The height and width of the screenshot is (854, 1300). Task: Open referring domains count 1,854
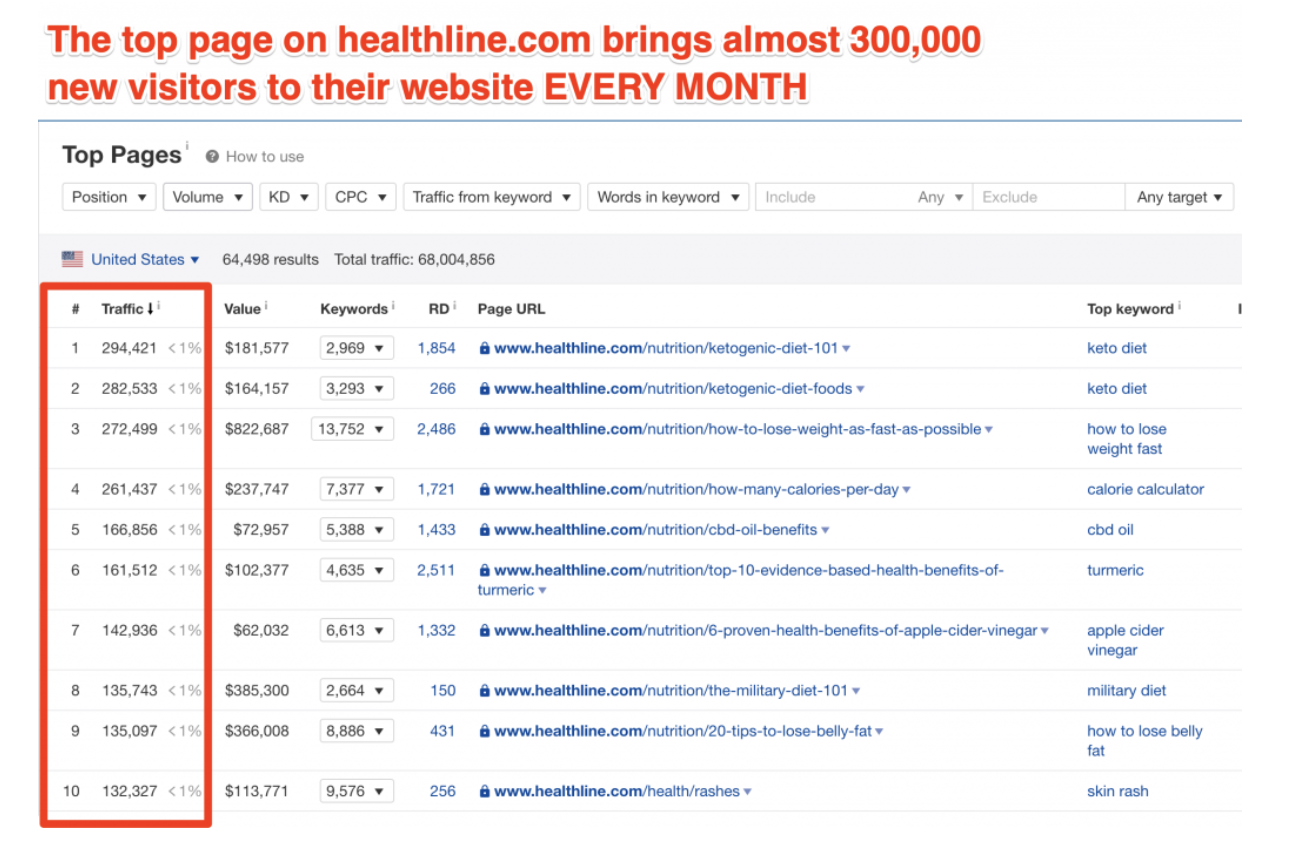click(x=436, y=348)
